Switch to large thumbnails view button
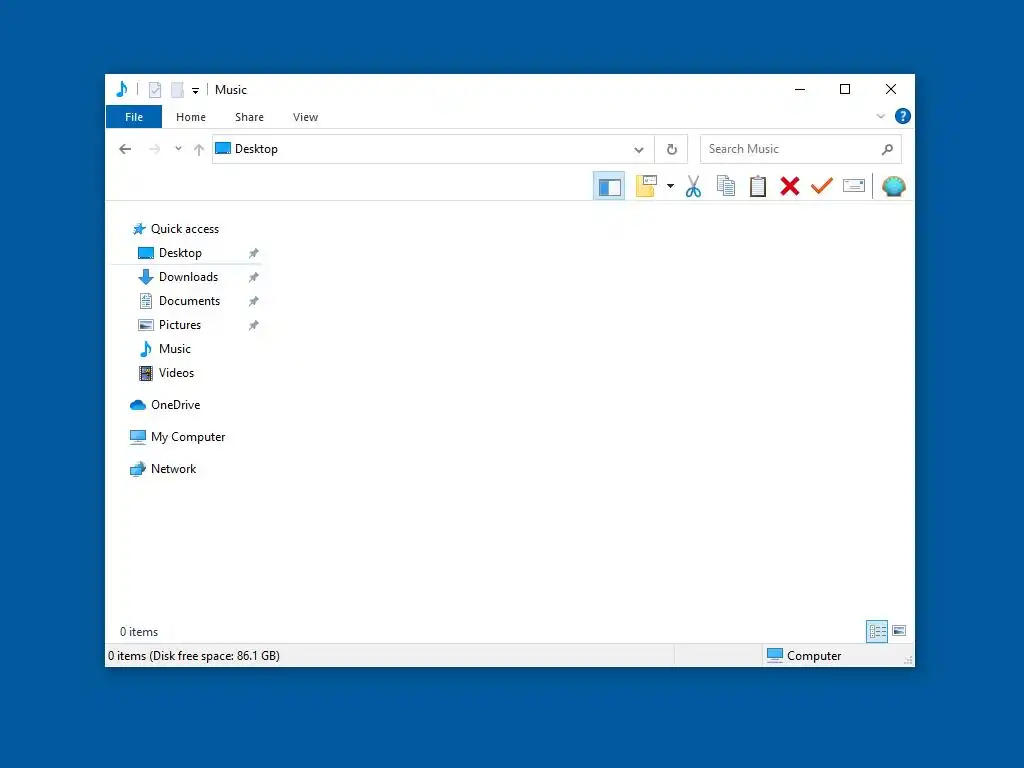 coord(899,631)
